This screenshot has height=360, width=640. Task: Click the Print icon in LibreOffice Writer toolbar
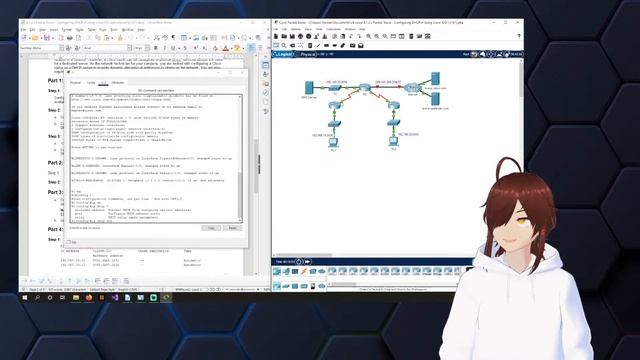pos(70,38)
